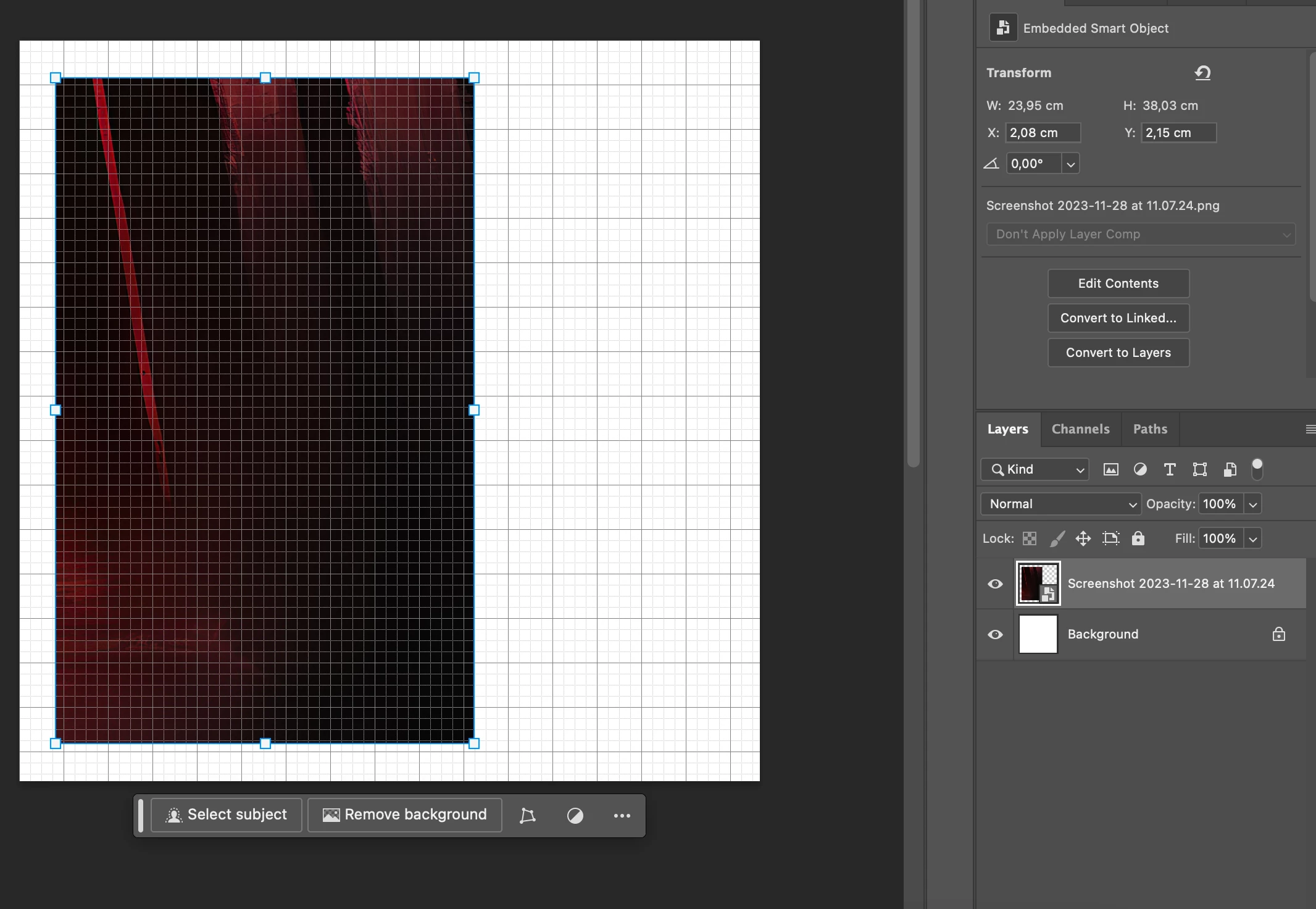1316x909 pixels.
Task: Click lock all padlock icon
Action: [1138, 538]
